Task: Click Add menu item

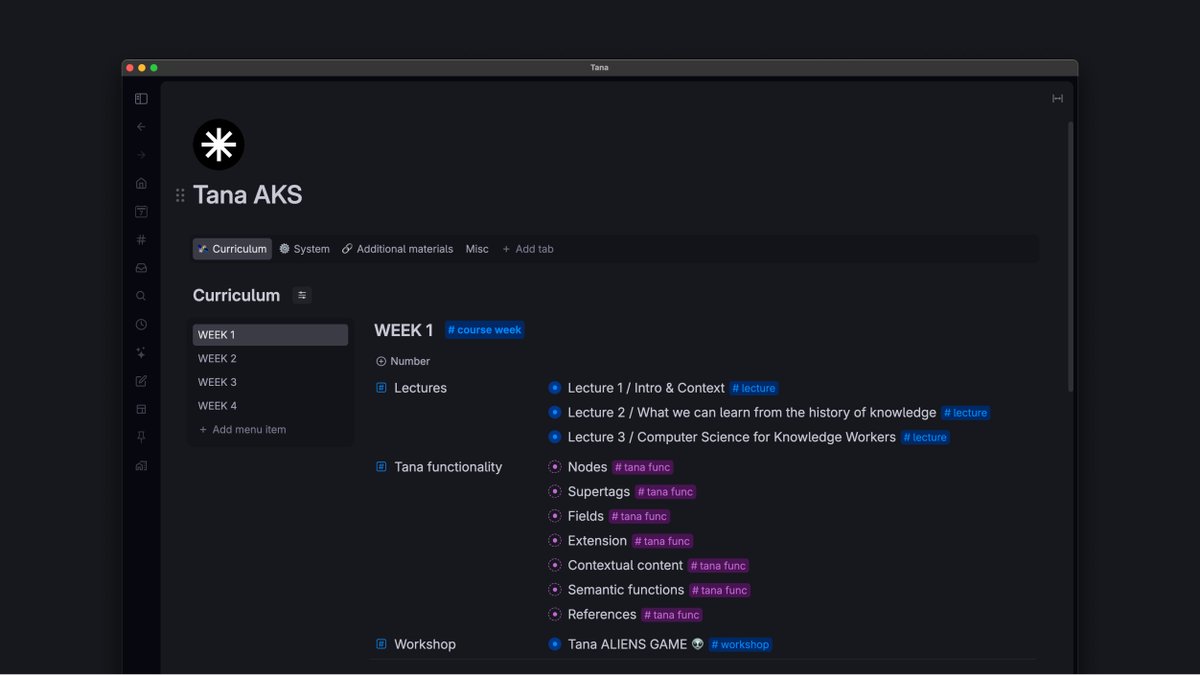Action: 242,430
